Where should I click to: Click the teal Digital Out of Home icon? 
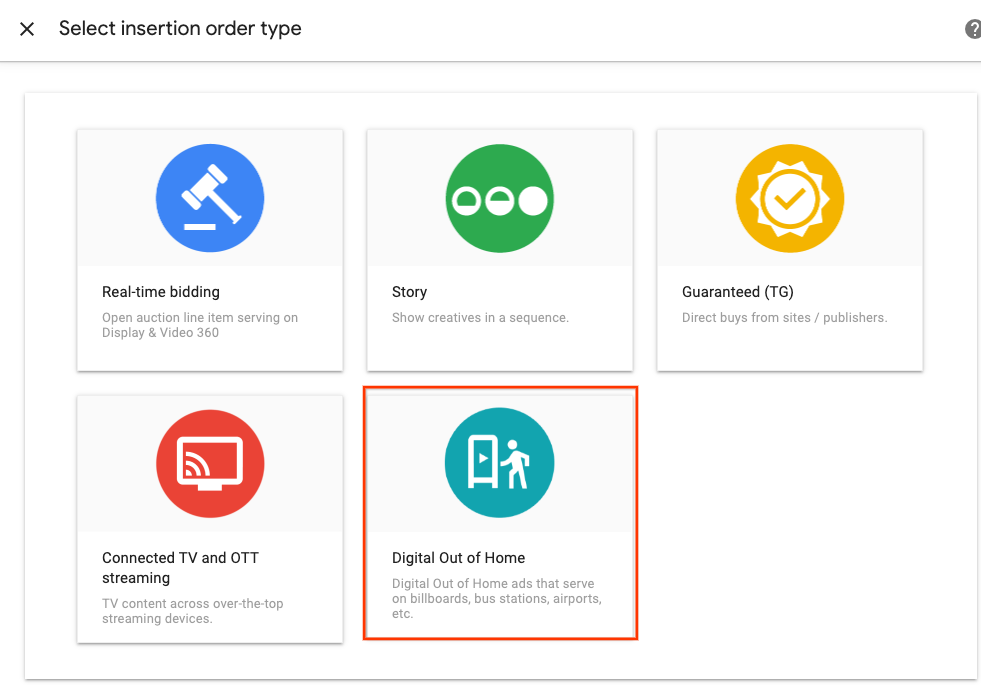tap(499, 463)
